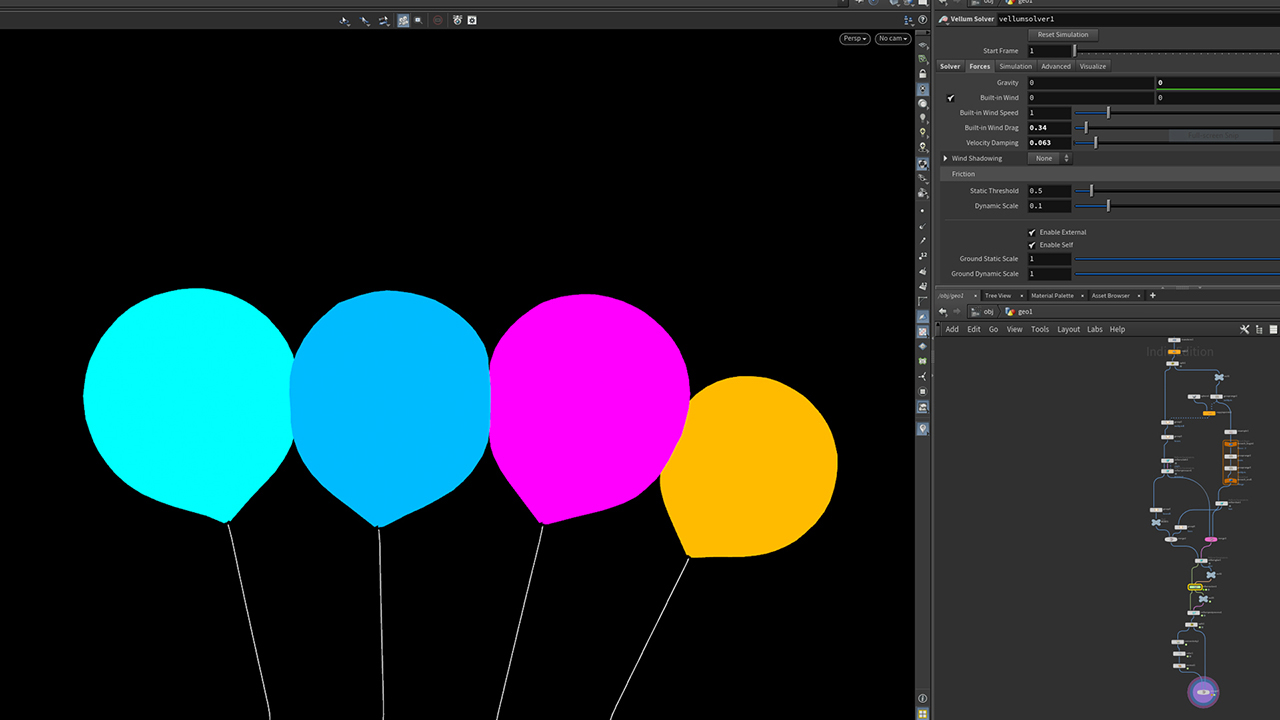The width and height of the screenshot is (1280, 720).
Task: Click the highlighted viewport toolbar icon
Action: tap(403, 20)
